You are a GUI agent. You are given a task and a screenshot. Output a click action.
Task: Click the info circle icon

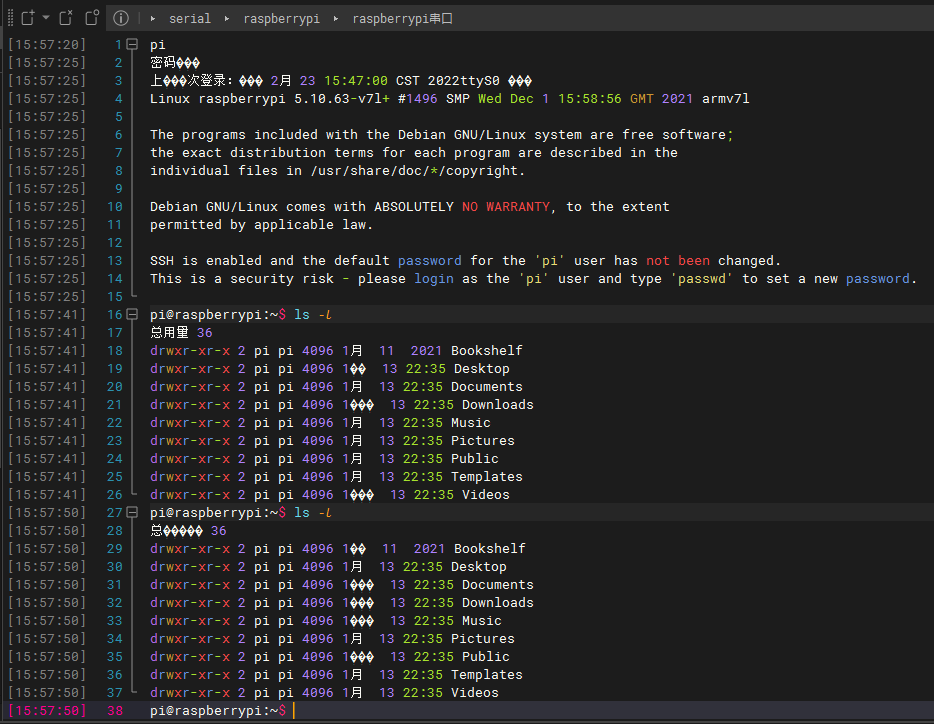click(x=120, y=17)
